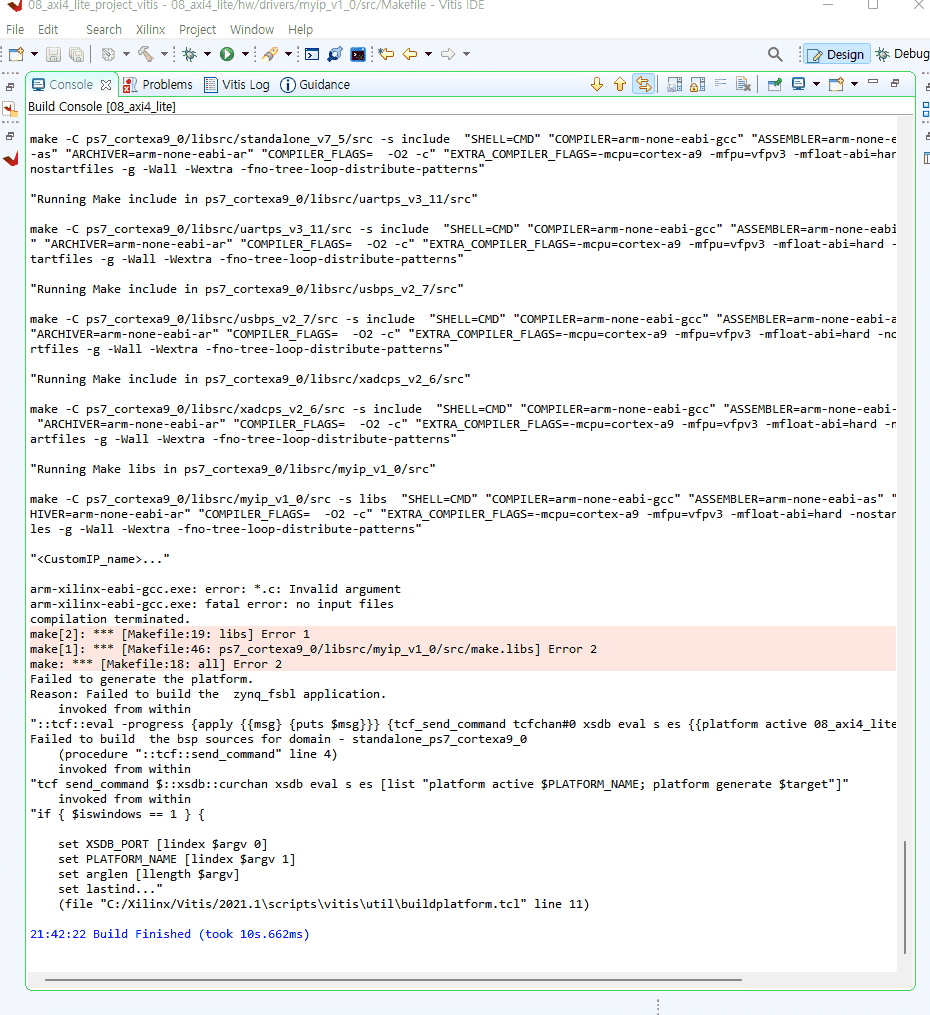This screenshot has width=930, height=1015.
Task: Open the external tools dropdown arrow
Action: point(289,54)
